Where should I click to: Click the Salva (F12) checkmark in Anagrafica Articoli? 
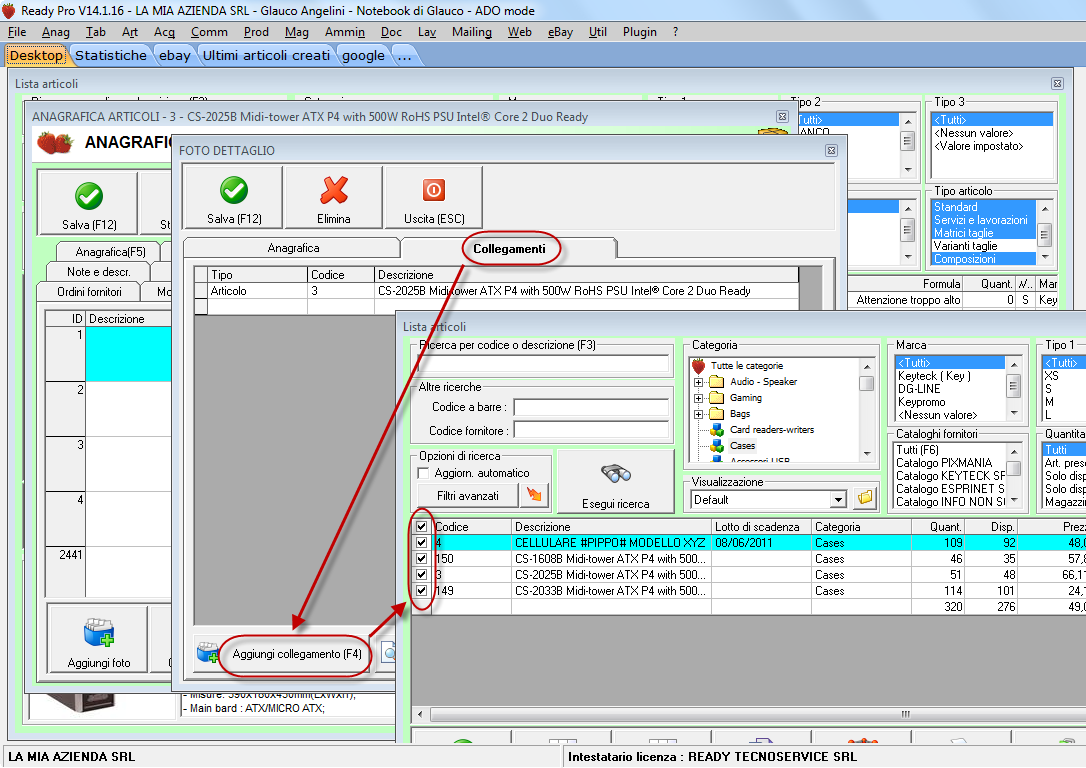[x=89, y=197]
